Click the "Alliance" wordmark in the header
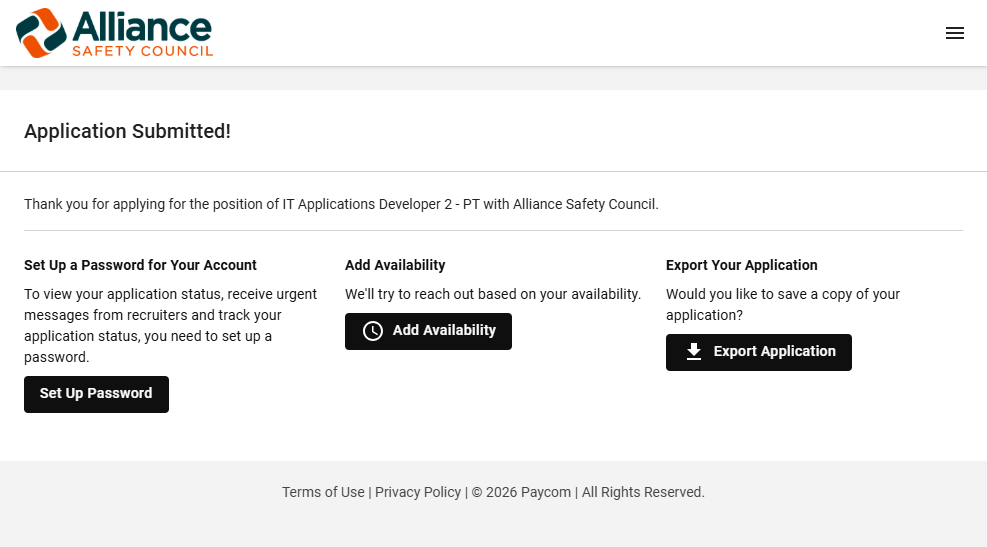 (141, 25)
